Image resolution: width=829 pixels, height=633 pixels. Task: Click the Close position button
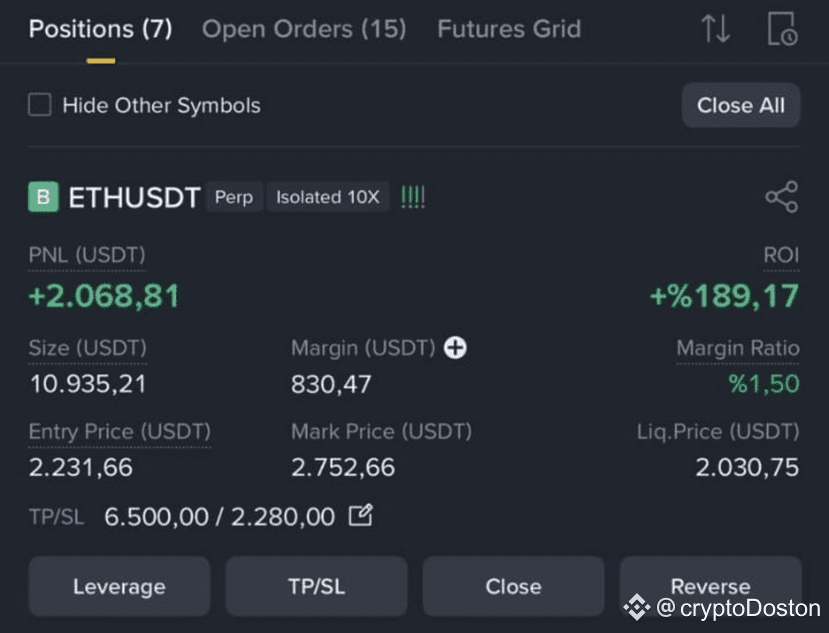[x=513, y=586]
